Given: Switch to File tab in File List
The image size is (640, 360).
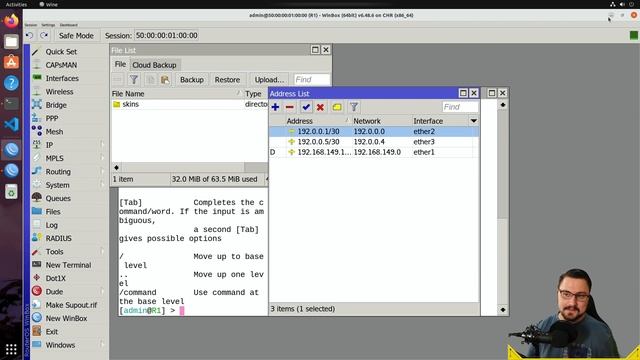Looking at the screenshot, I should [x=120, y=64].
